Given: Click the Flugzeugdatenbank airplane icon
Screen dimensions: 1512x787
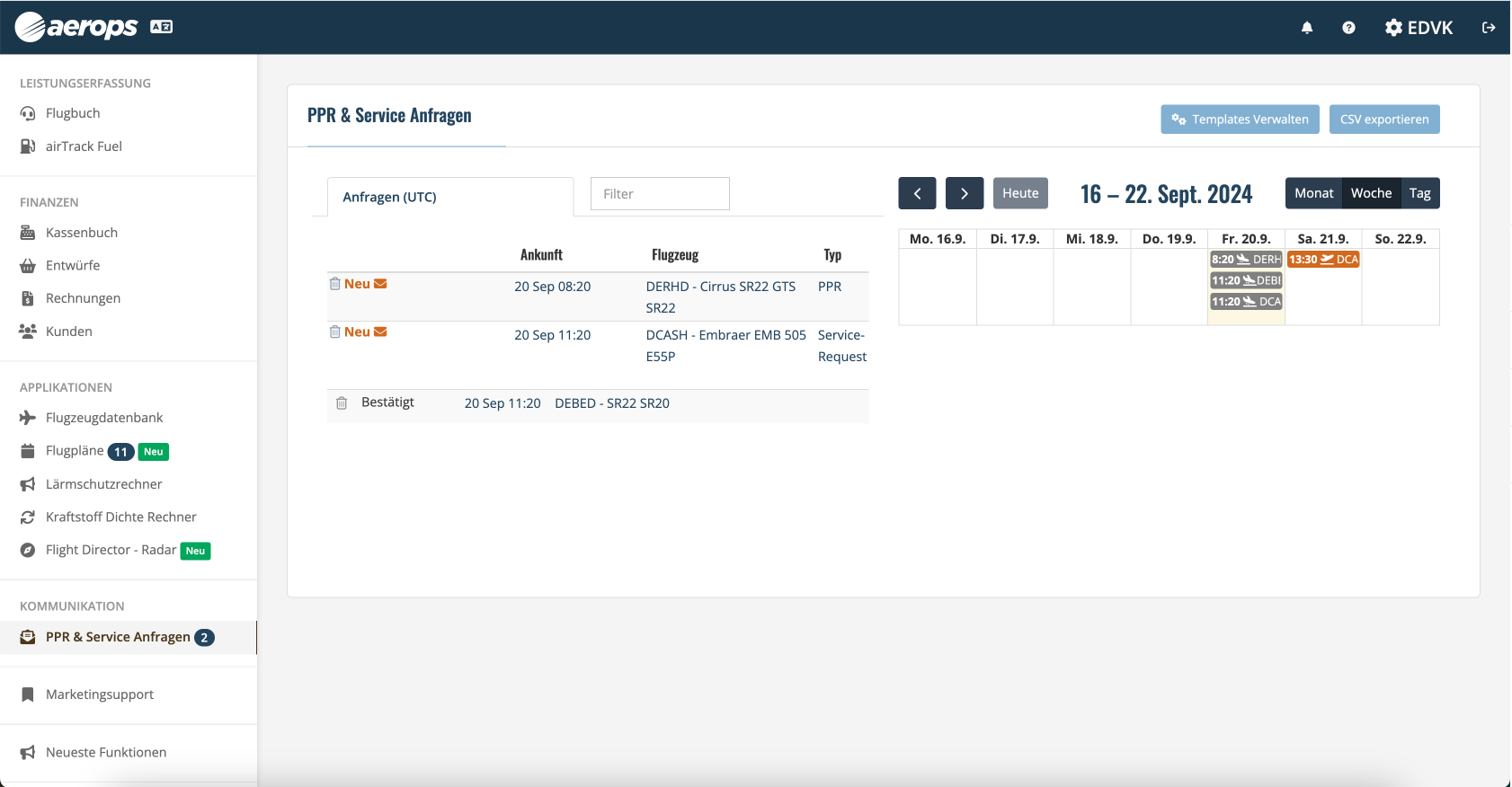Looking at the screenshot, I should (28, 418).
